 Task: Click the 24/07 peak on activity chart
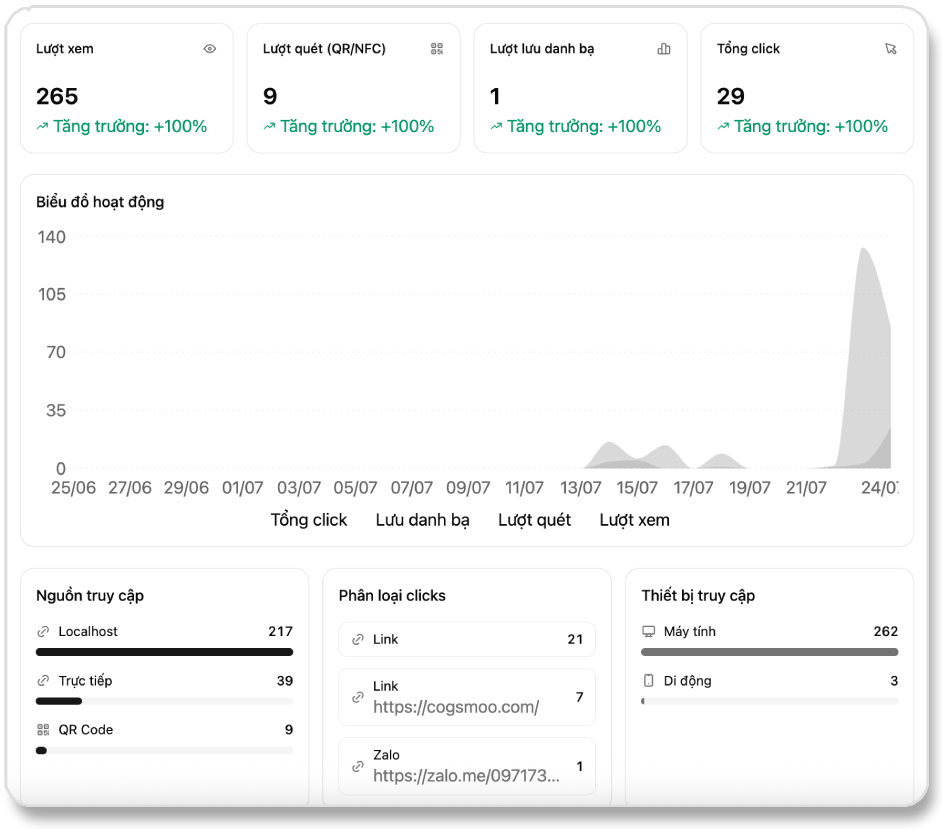864,249
